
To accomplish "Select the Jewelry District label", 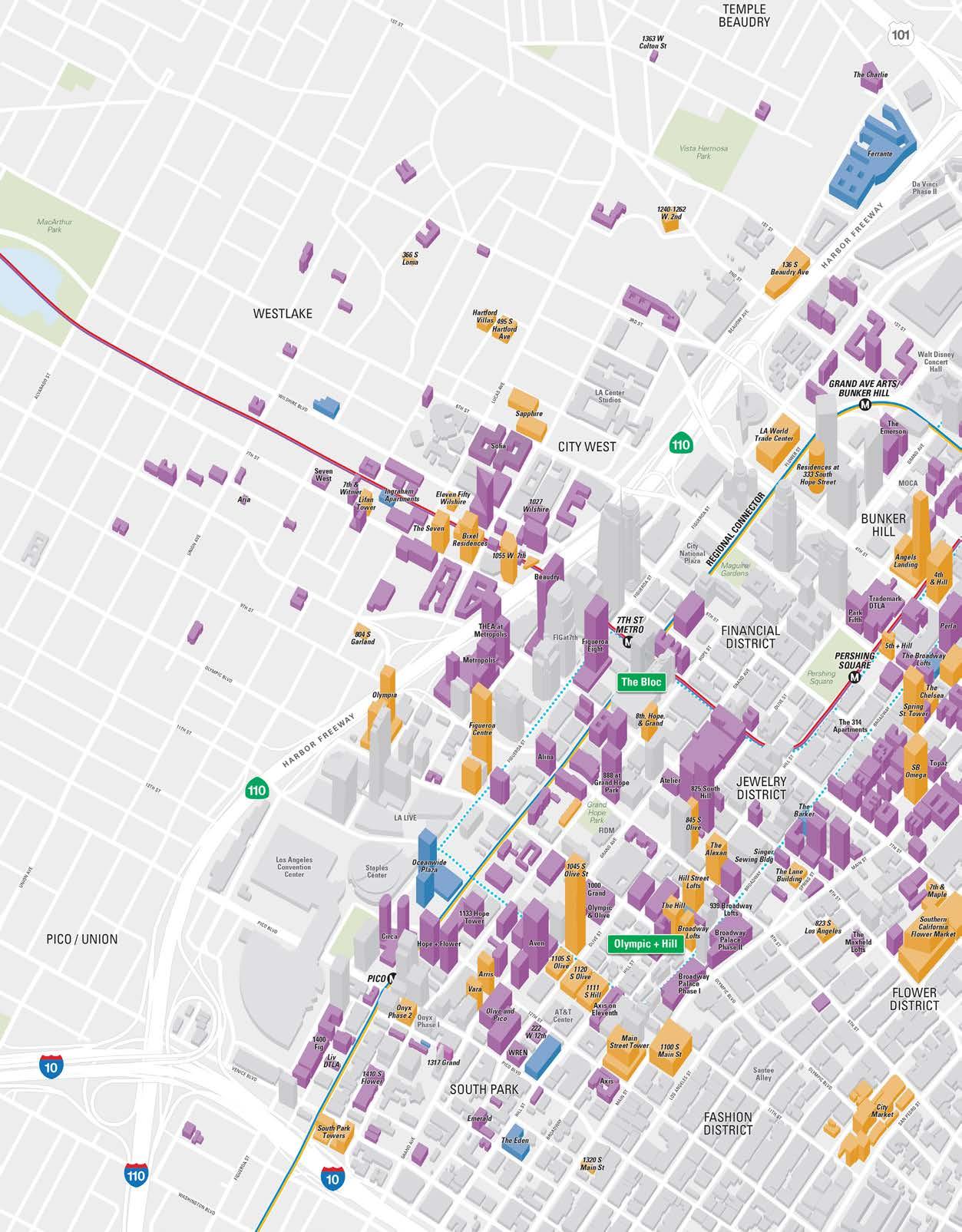I will [761, 788].
